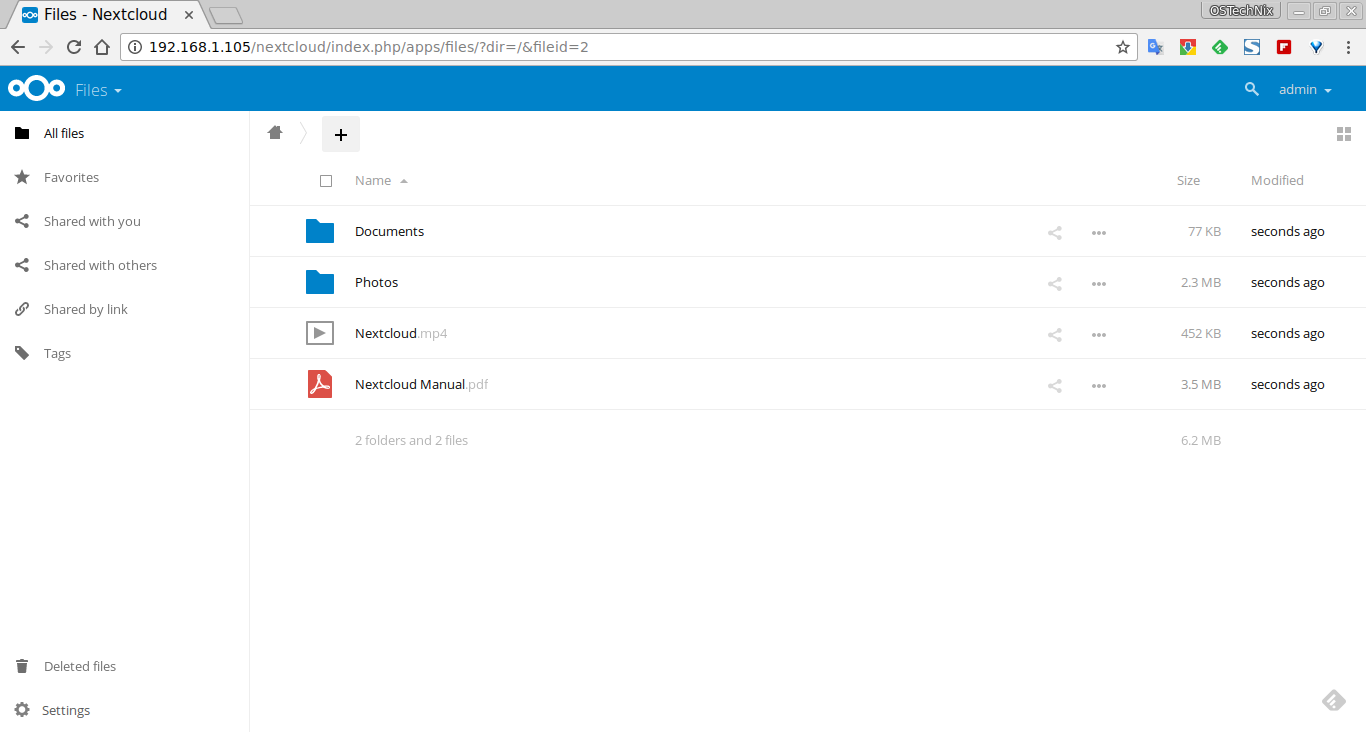The image size is (1366, 732).
Task: Open more actions for Nextcloud.mp4
Action: [x=1098, y=333]
